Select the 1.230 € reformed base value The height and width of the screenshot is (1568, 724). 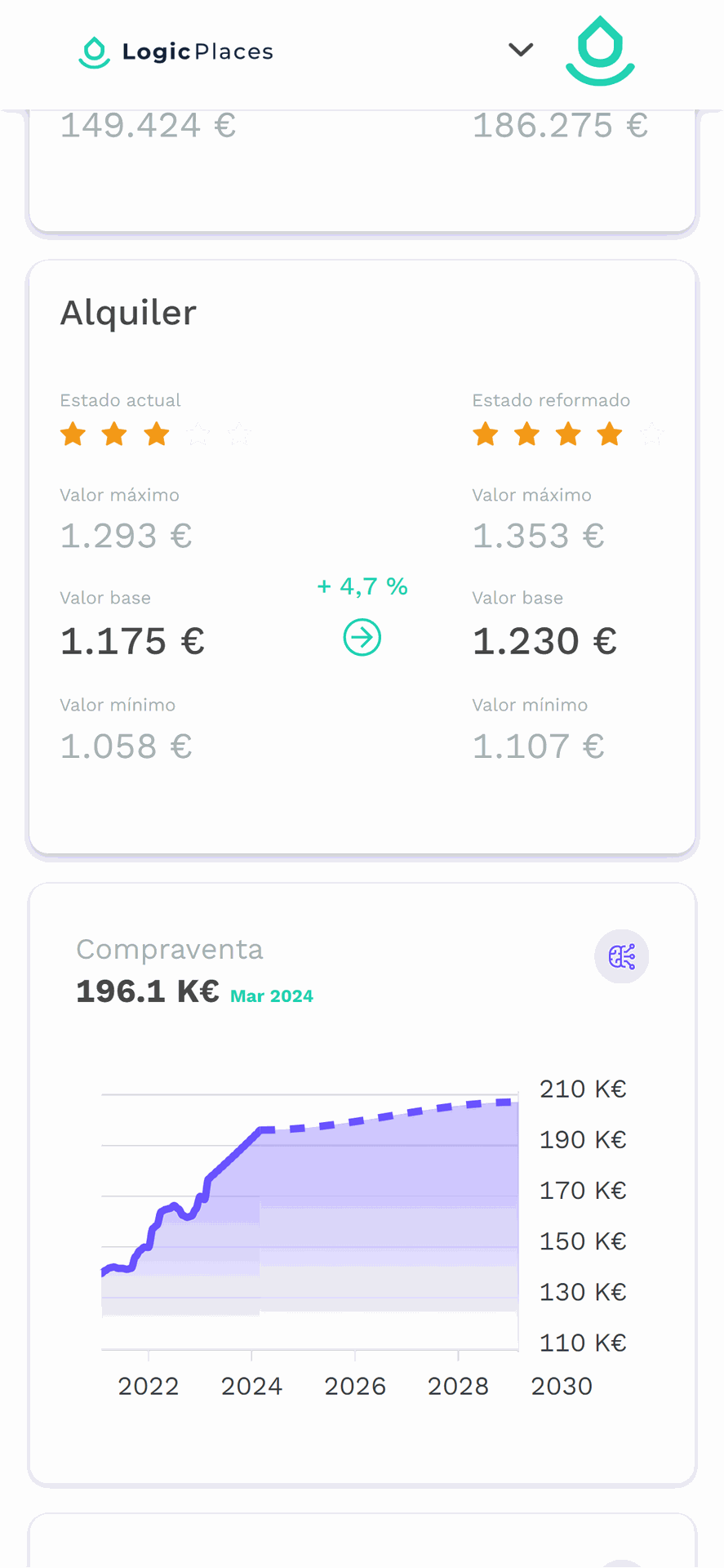tap(545, 641)
